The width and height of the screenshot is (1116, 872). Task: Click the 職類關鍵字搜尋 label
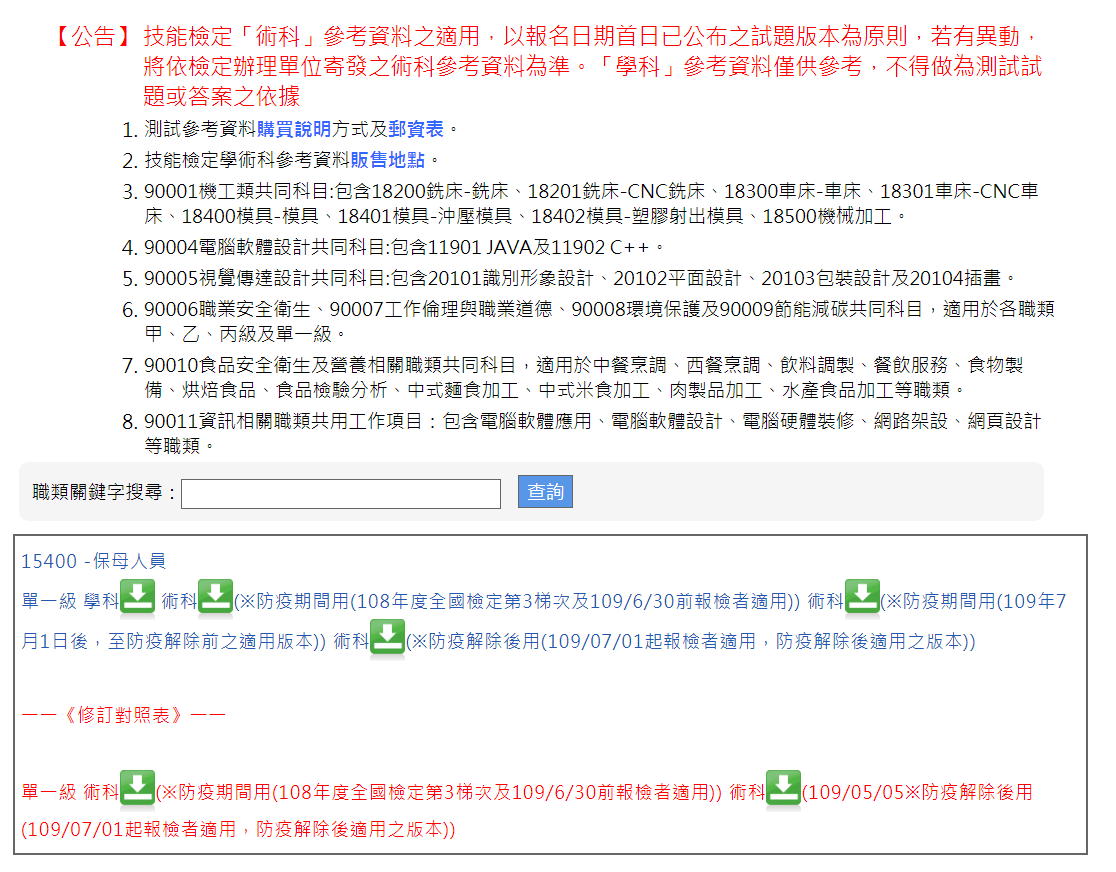pos(104,492)
